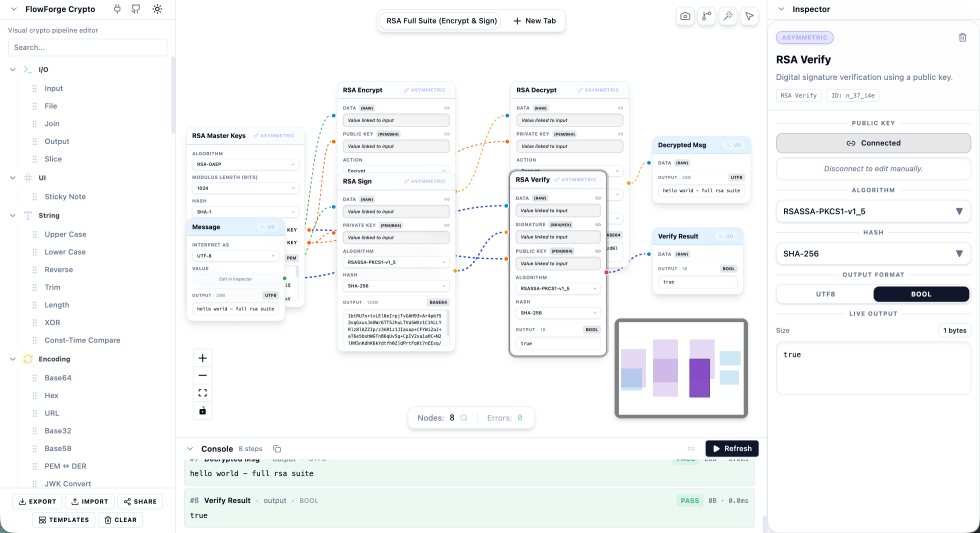Open Inspector Algorithm dropdown RSASSA-PKCS1-v1_5
Screen dimensions: 980x533
pyautogui.click(x=873, y=211)
